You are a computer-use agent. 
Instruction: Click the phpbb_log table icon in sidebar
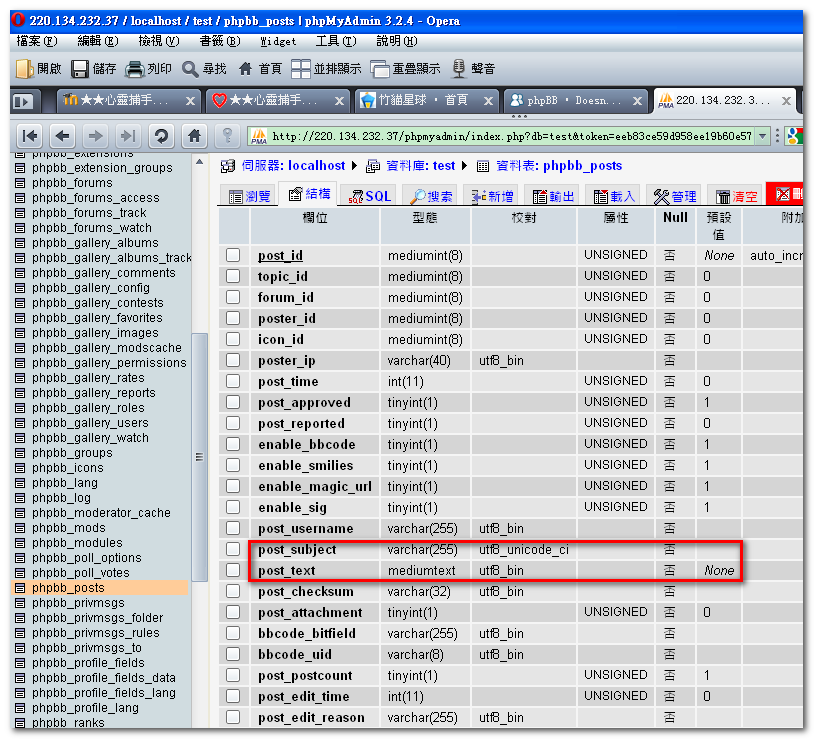coord(20,498)
